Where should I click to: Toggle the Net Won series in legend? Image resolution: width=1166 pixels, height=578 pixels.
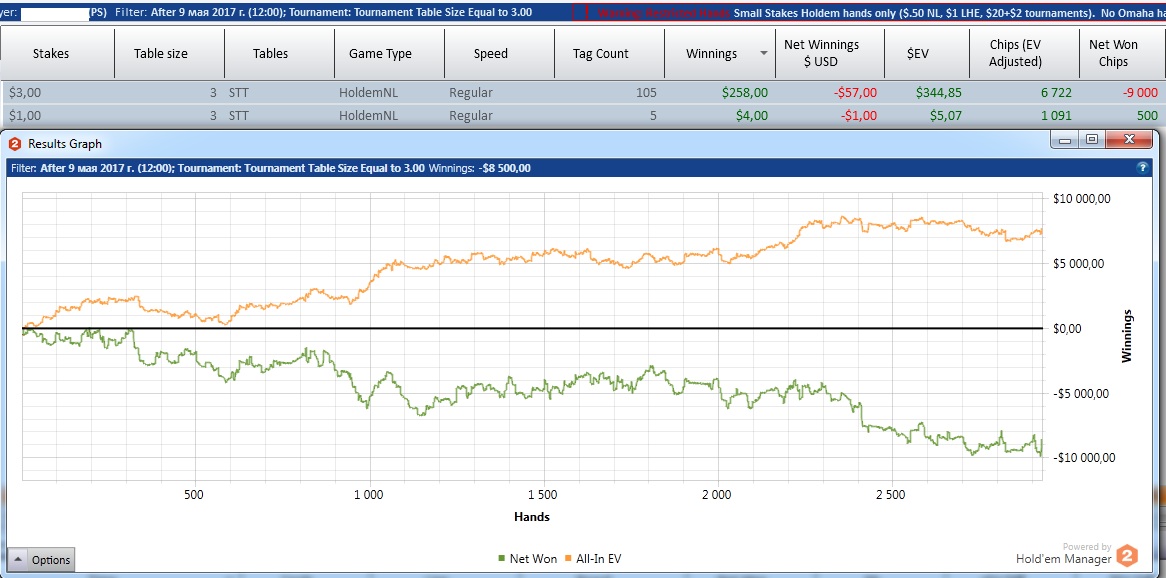pos(533,559)
